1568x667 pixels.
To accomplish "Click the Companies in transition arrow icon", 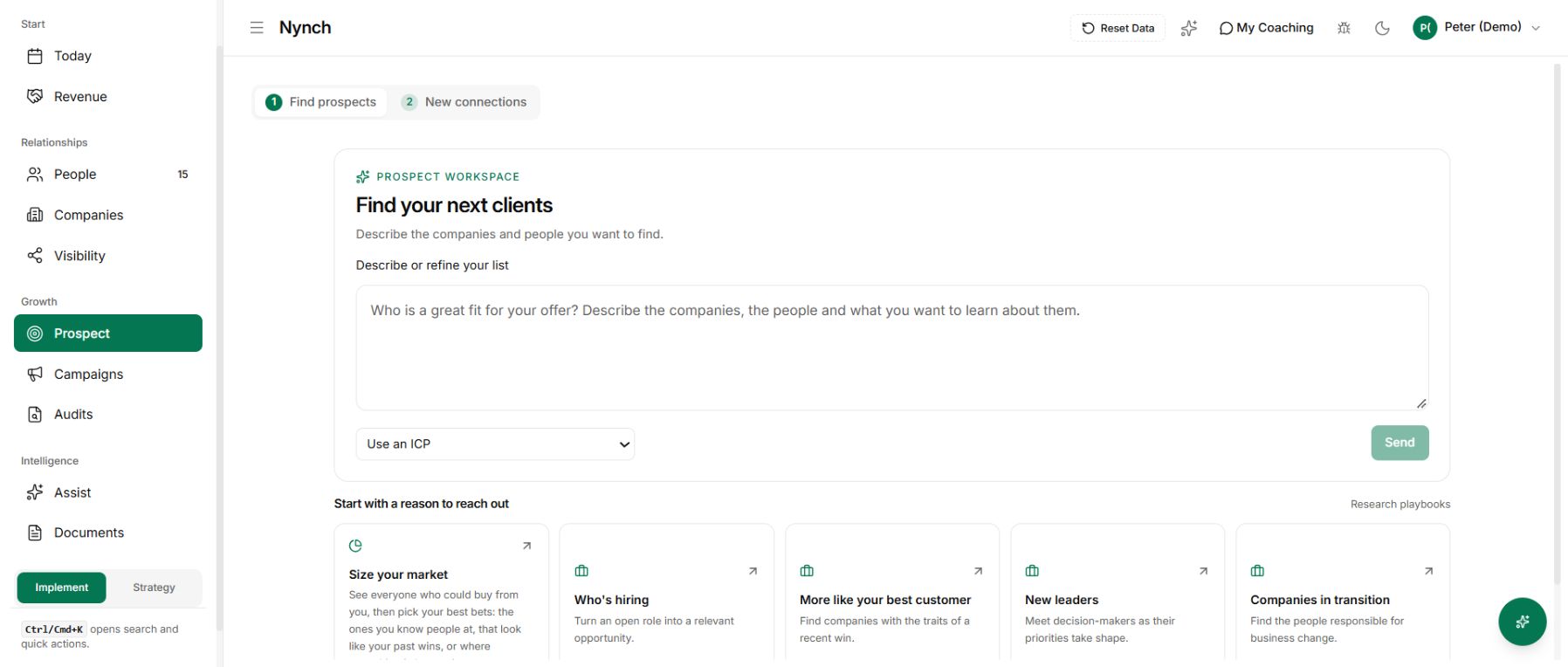I will pos(1428,571).
